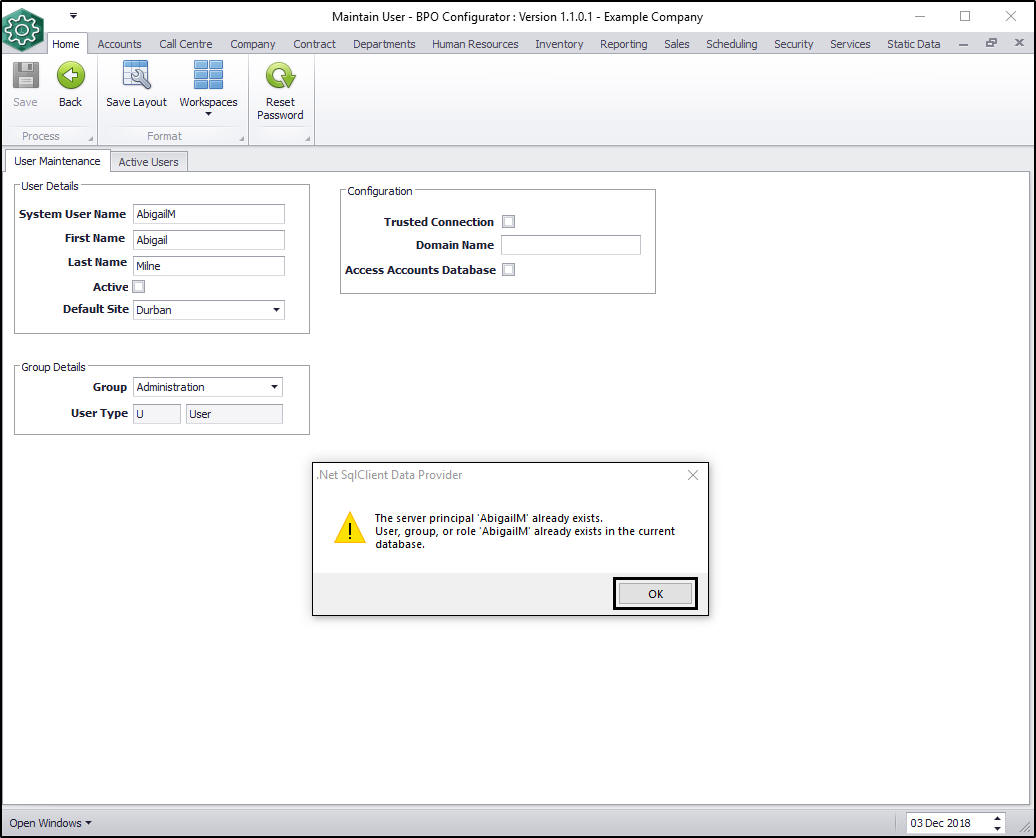Click OK in the error dialog
1036x838 pixels.
coord(655,593)
